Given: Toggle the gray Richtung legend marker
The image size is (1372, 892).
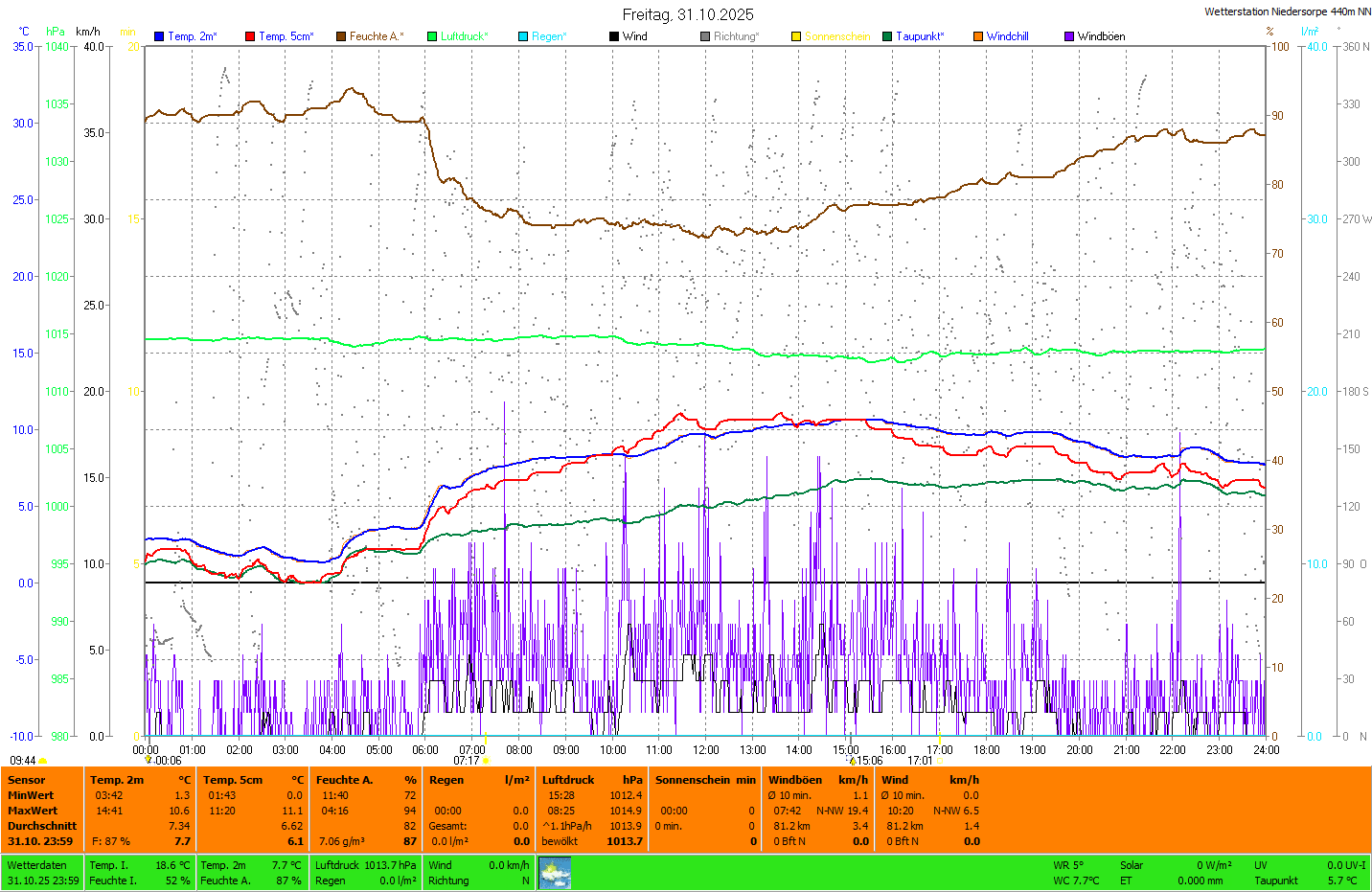Looking at the screenshot, I should [x=705, y=36].
